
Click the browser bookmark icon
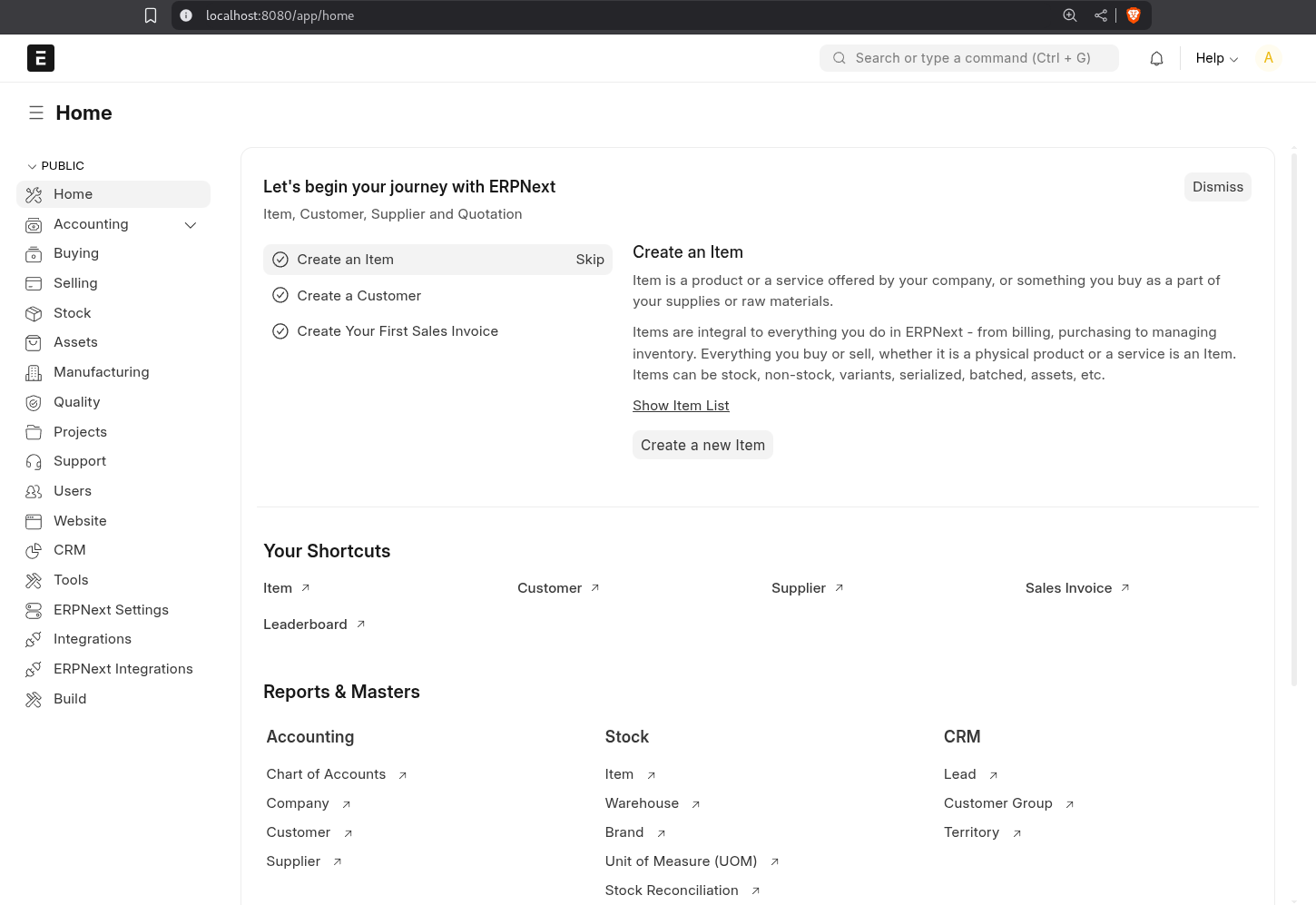151,15
